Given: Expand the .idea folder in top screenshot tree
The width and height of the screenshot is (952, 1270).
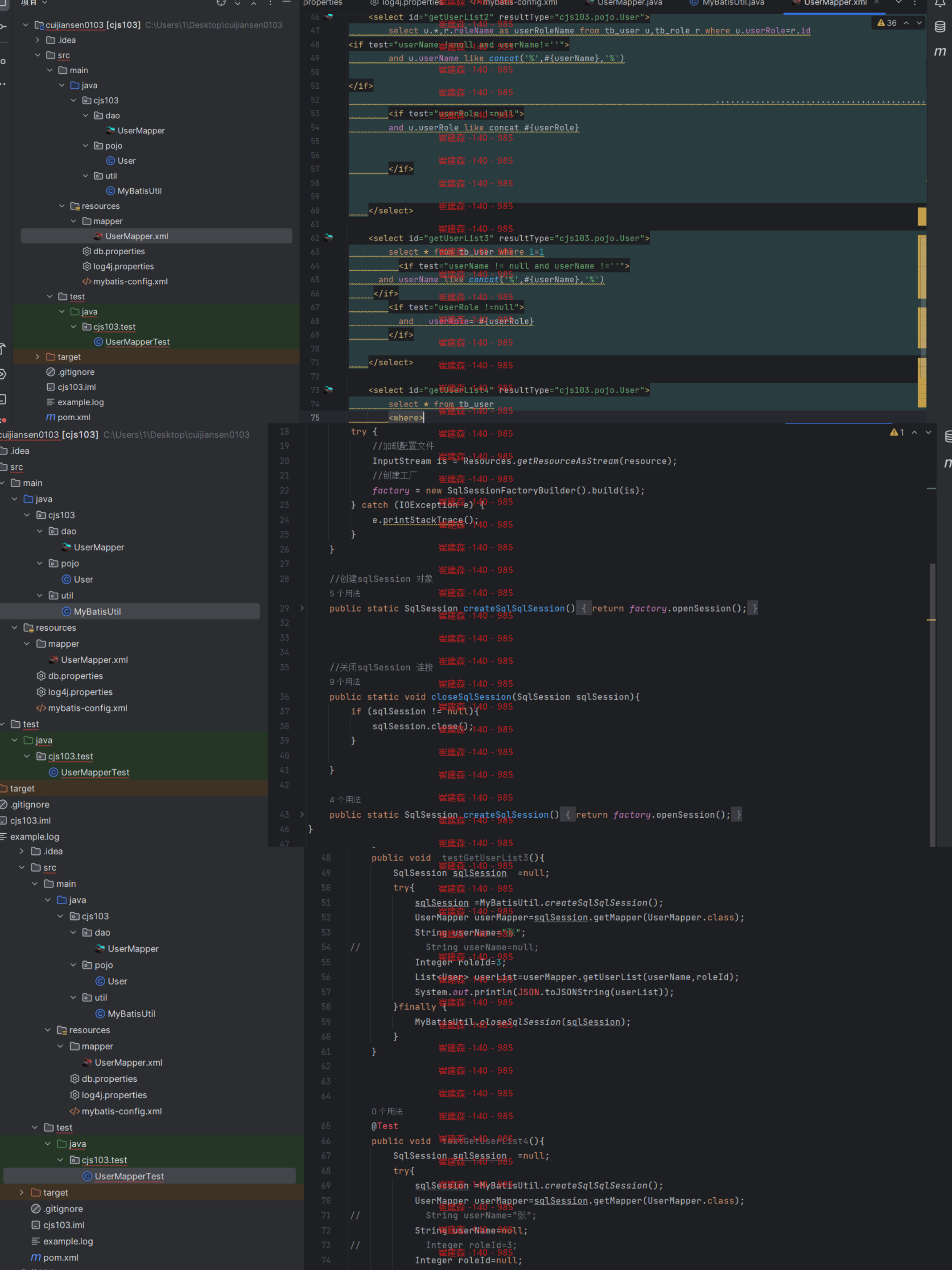Looking at the screenshot, I should [x=37, y=40].
